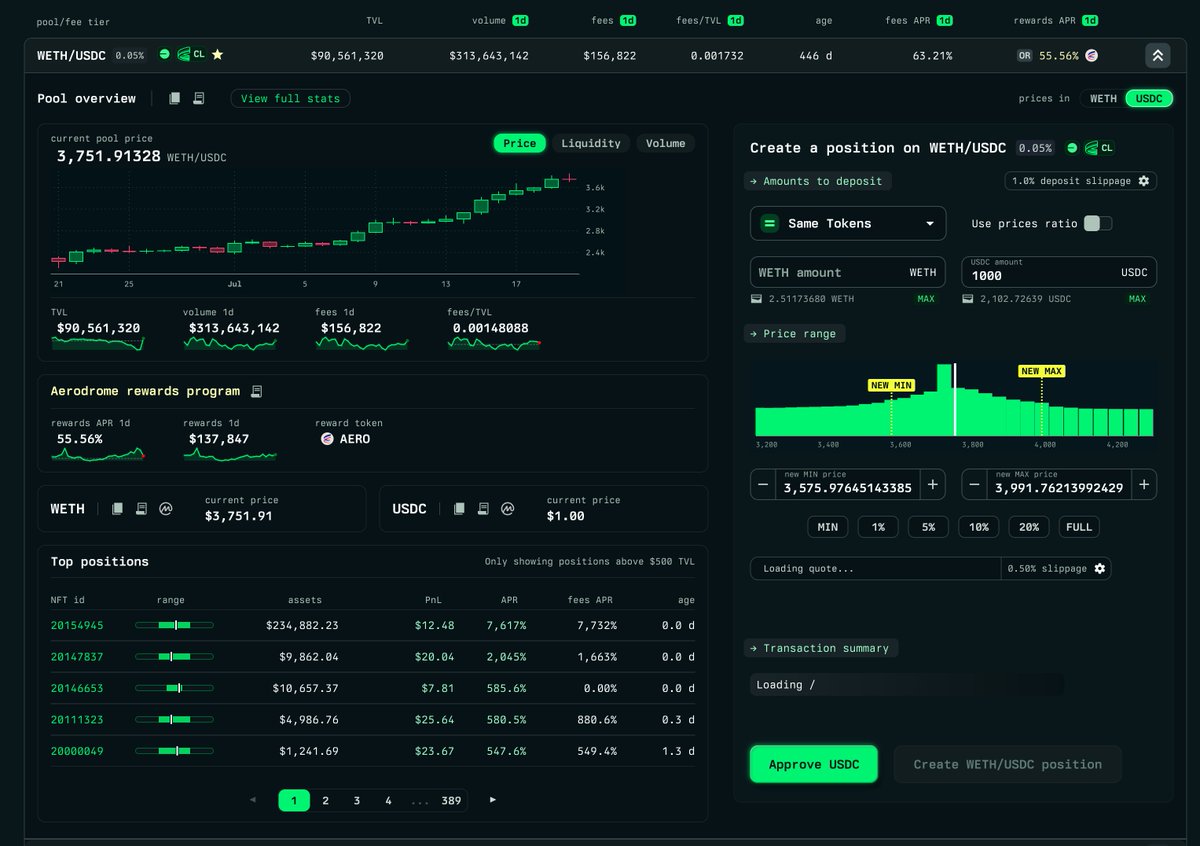The height and width of the screenshot is (846, 1200).
Task: Select the Volume chart tab
Action: (x=665, y=143)
